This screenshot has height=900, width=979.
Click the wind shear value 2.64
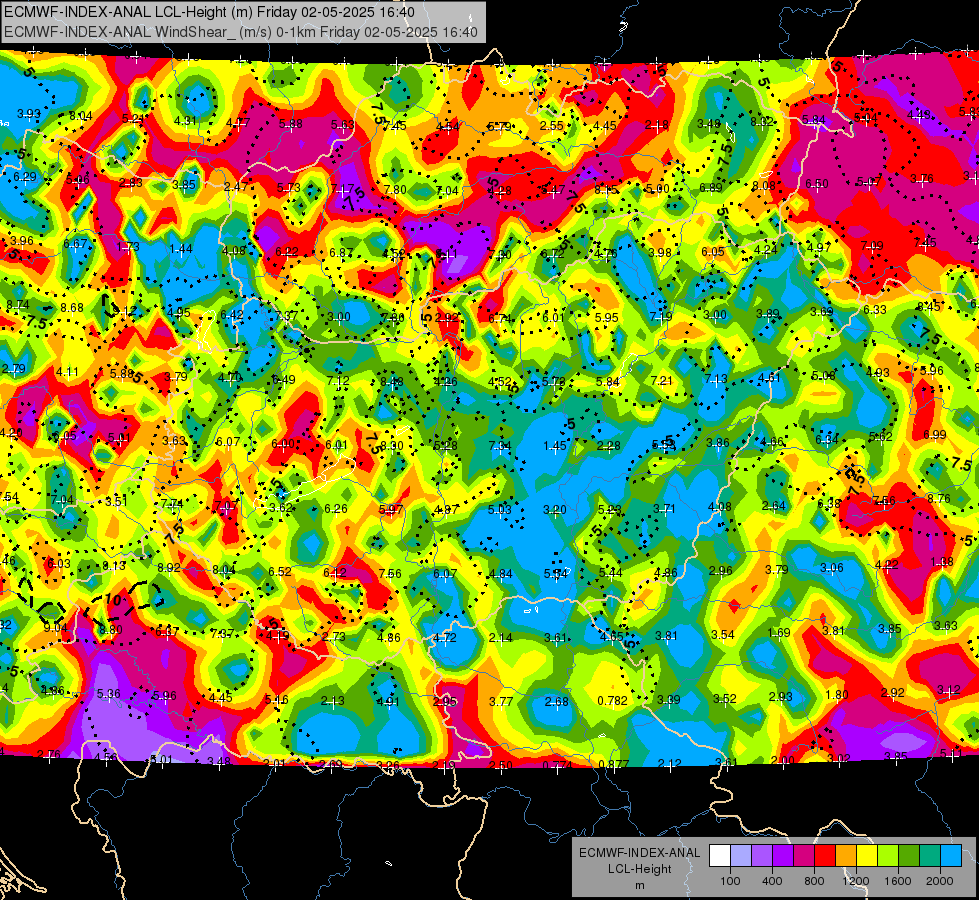774,506
